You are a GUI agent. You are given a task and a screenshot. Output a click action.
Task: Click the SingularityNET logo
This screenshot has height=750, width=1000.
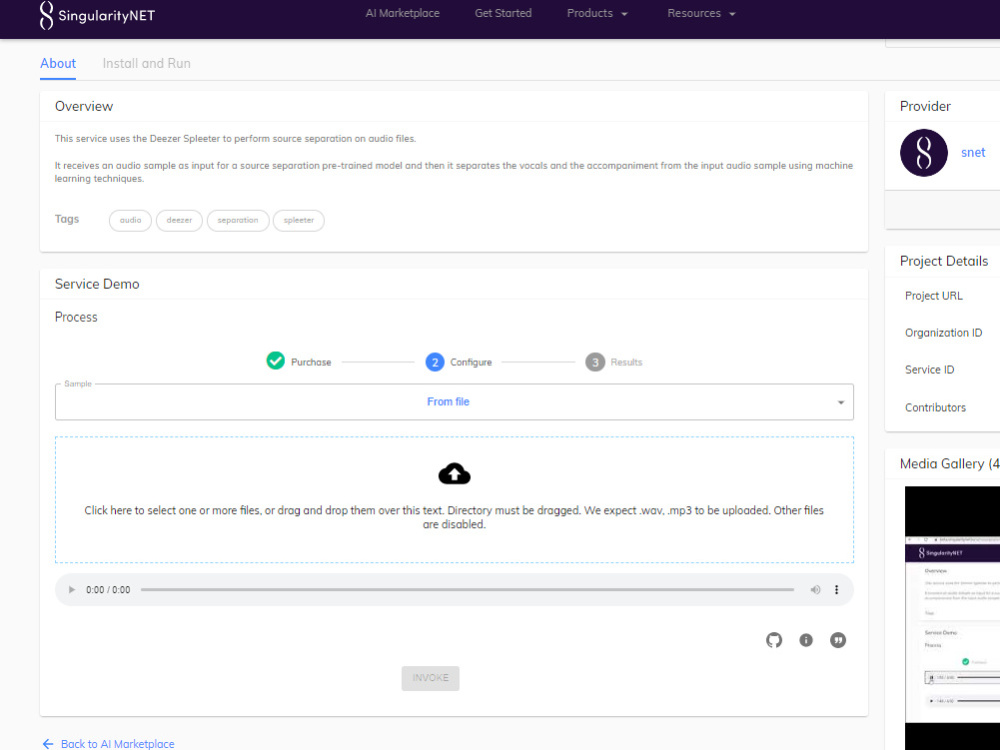click(x=97, y=15)
